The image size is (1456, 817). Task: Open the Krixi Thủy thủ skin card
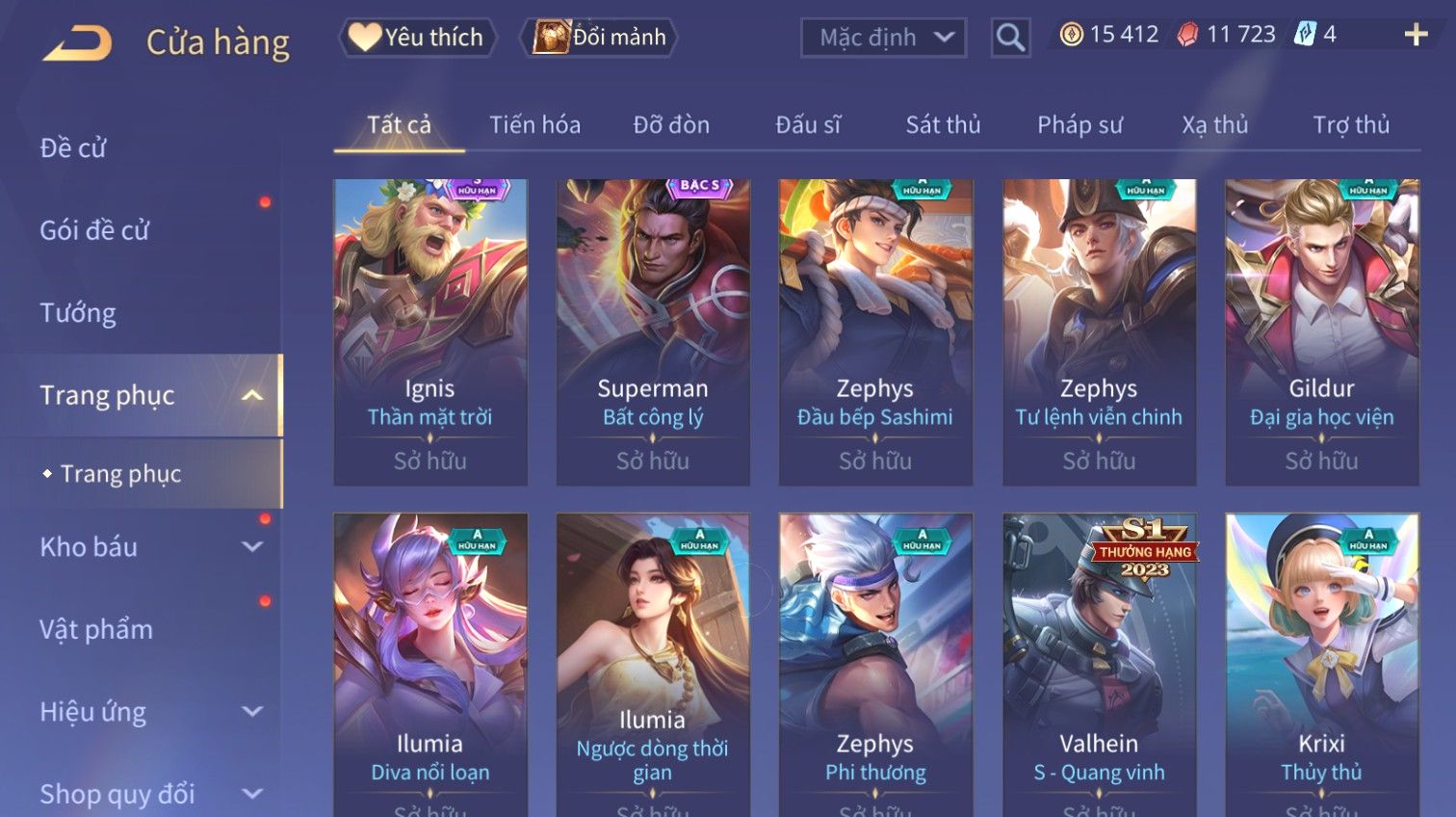(x=1321, y=665)
